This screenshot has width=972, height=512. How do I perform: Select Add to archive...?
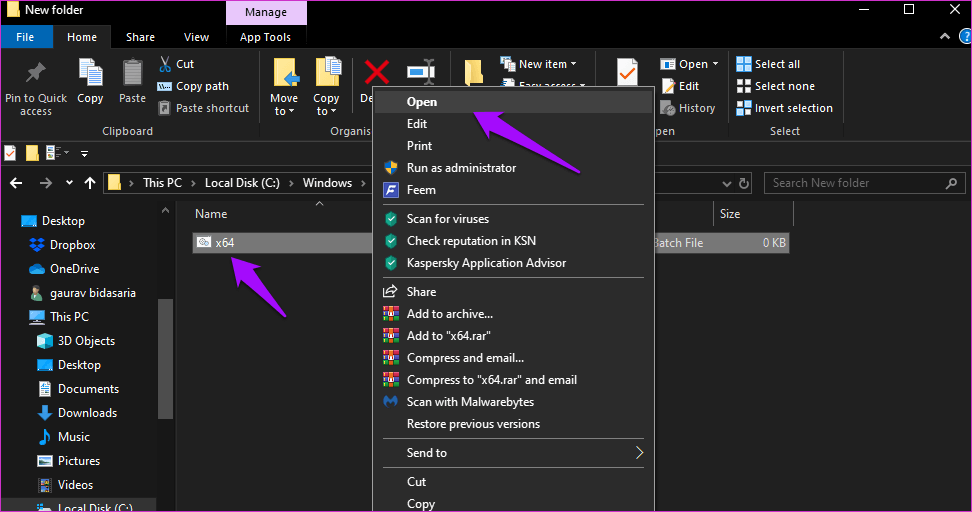coord(515,314)
